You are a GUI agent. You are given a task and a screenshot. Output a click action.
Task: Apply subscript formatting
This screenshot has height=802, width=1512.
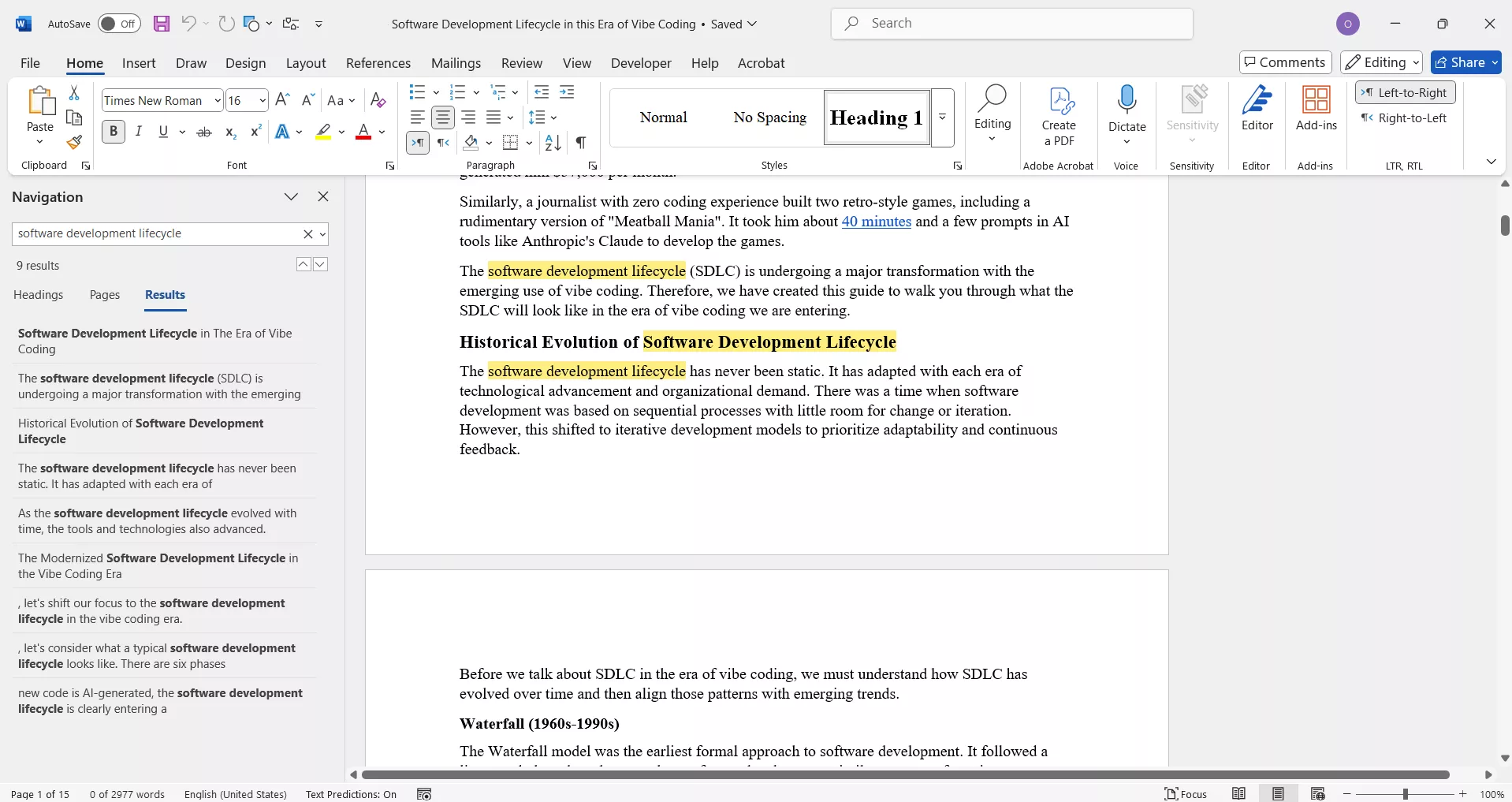(x=229, y=132)
